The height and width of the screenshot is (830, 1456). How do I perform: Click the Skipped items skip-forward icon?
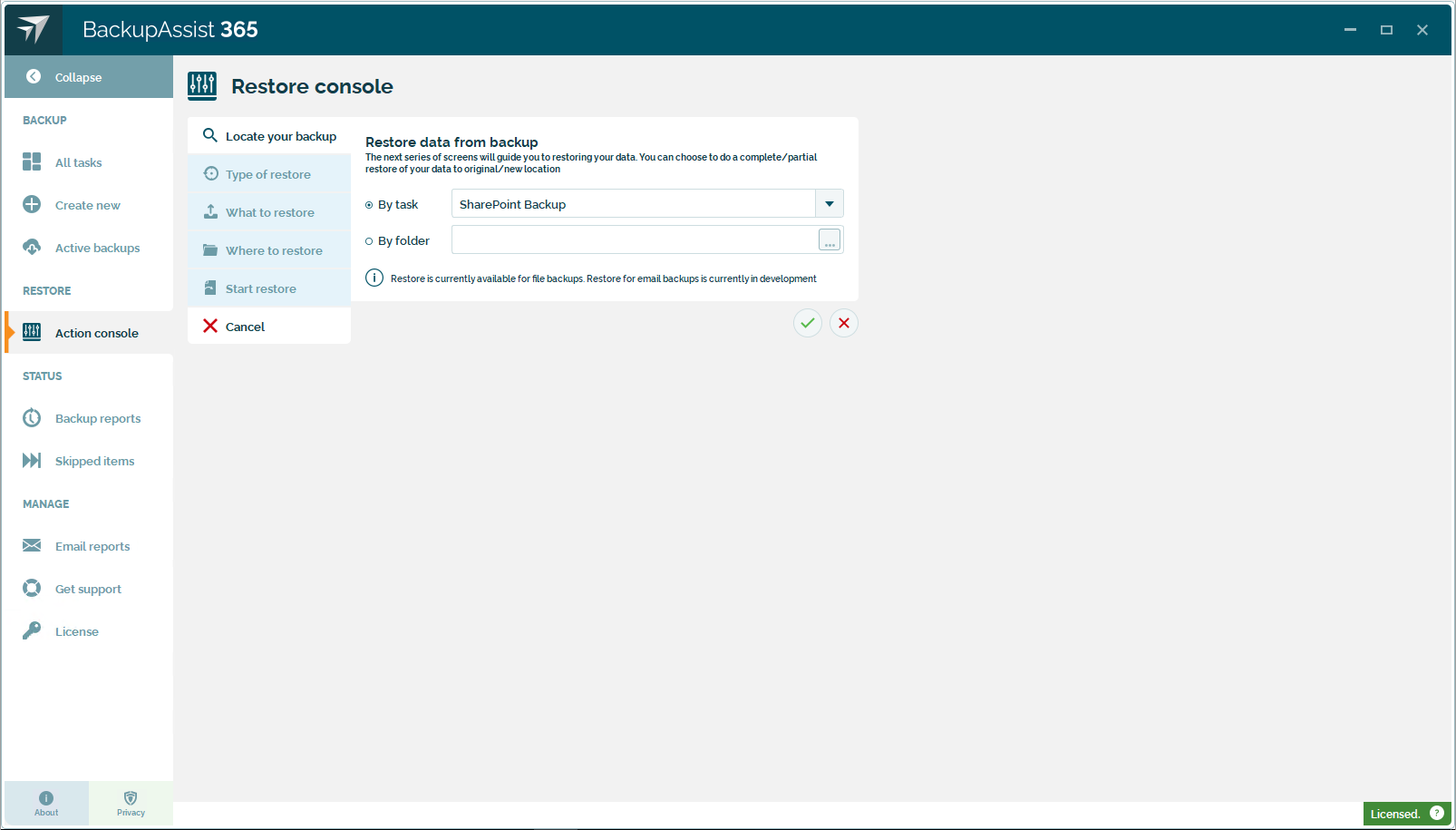click(32, 460)
